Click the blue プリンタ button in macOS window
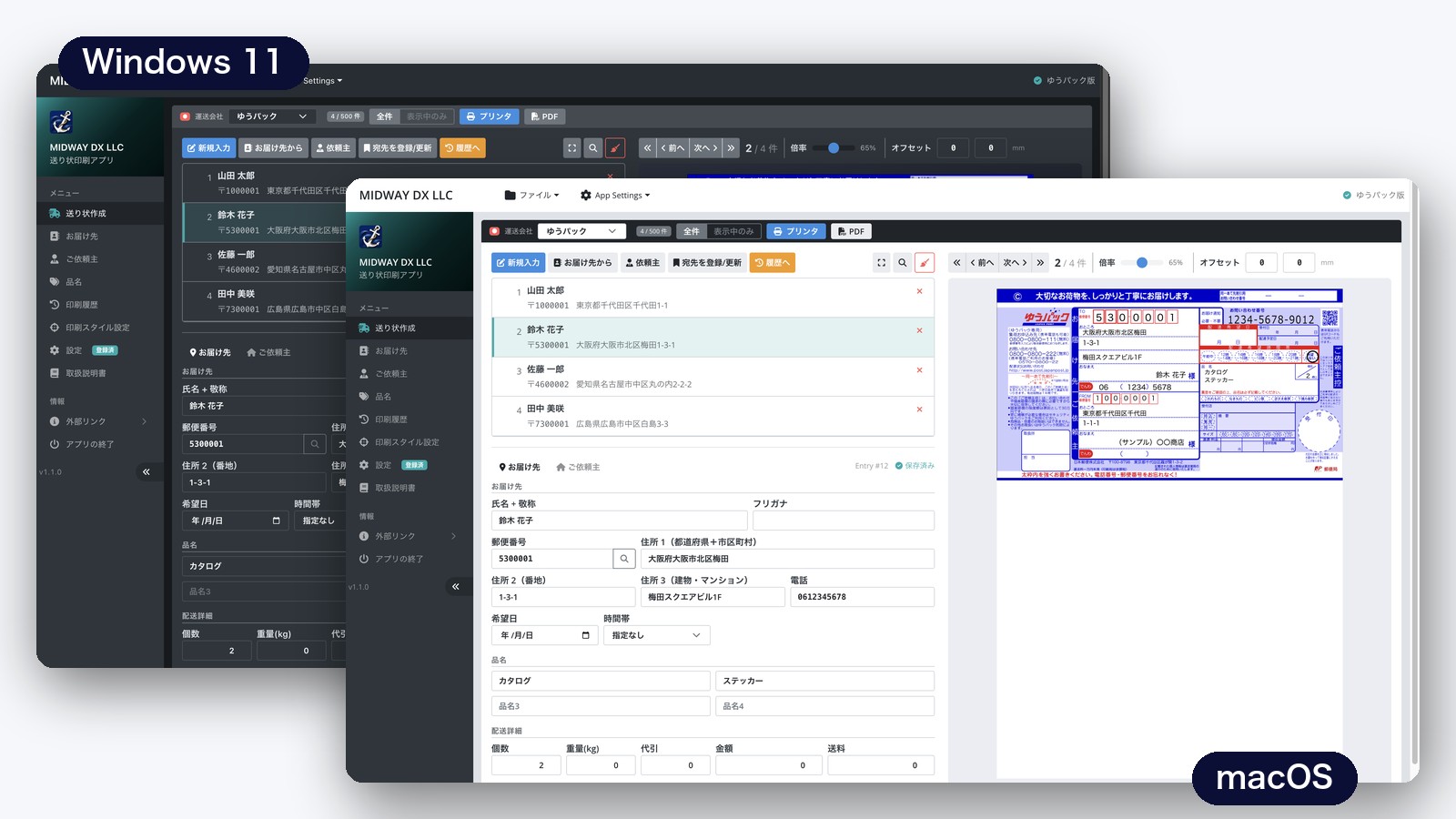 click(796, 231)
